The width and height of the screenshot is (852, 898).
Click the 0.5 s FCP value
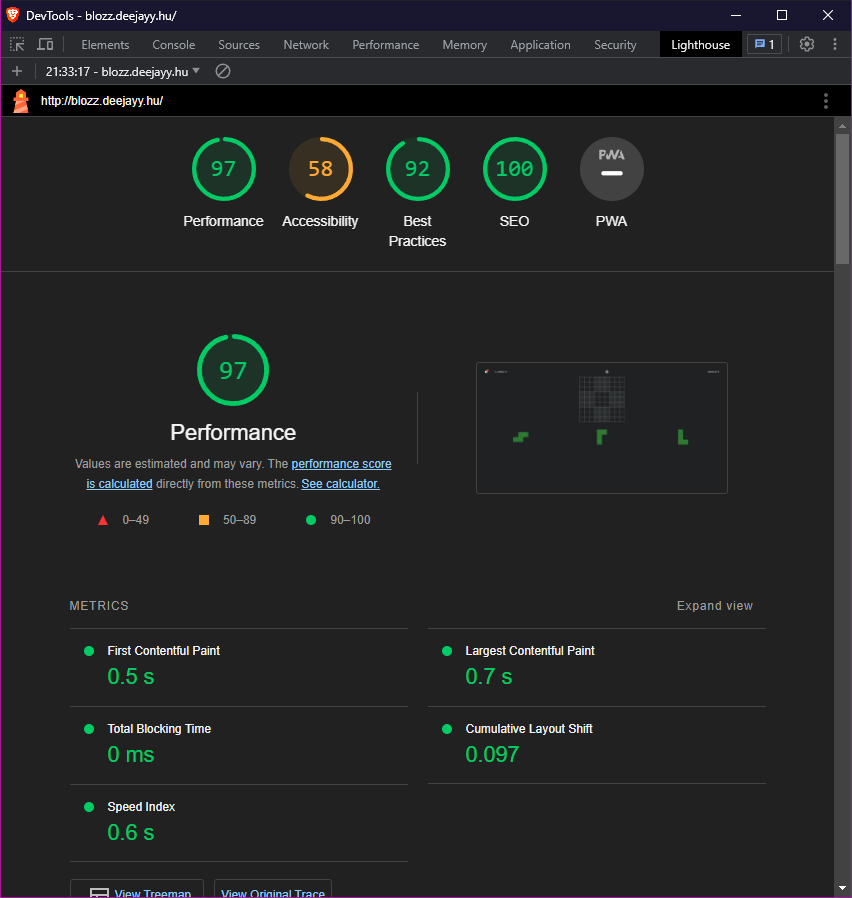pos(131,676)
